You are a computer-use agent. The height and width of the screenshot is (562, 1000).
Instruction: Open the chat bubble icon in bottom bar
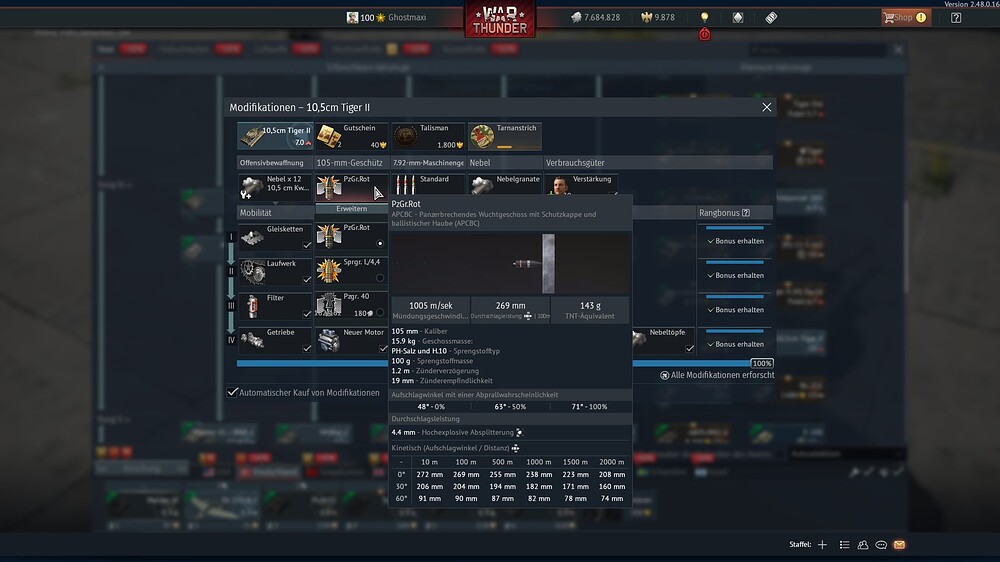[881, 545]
